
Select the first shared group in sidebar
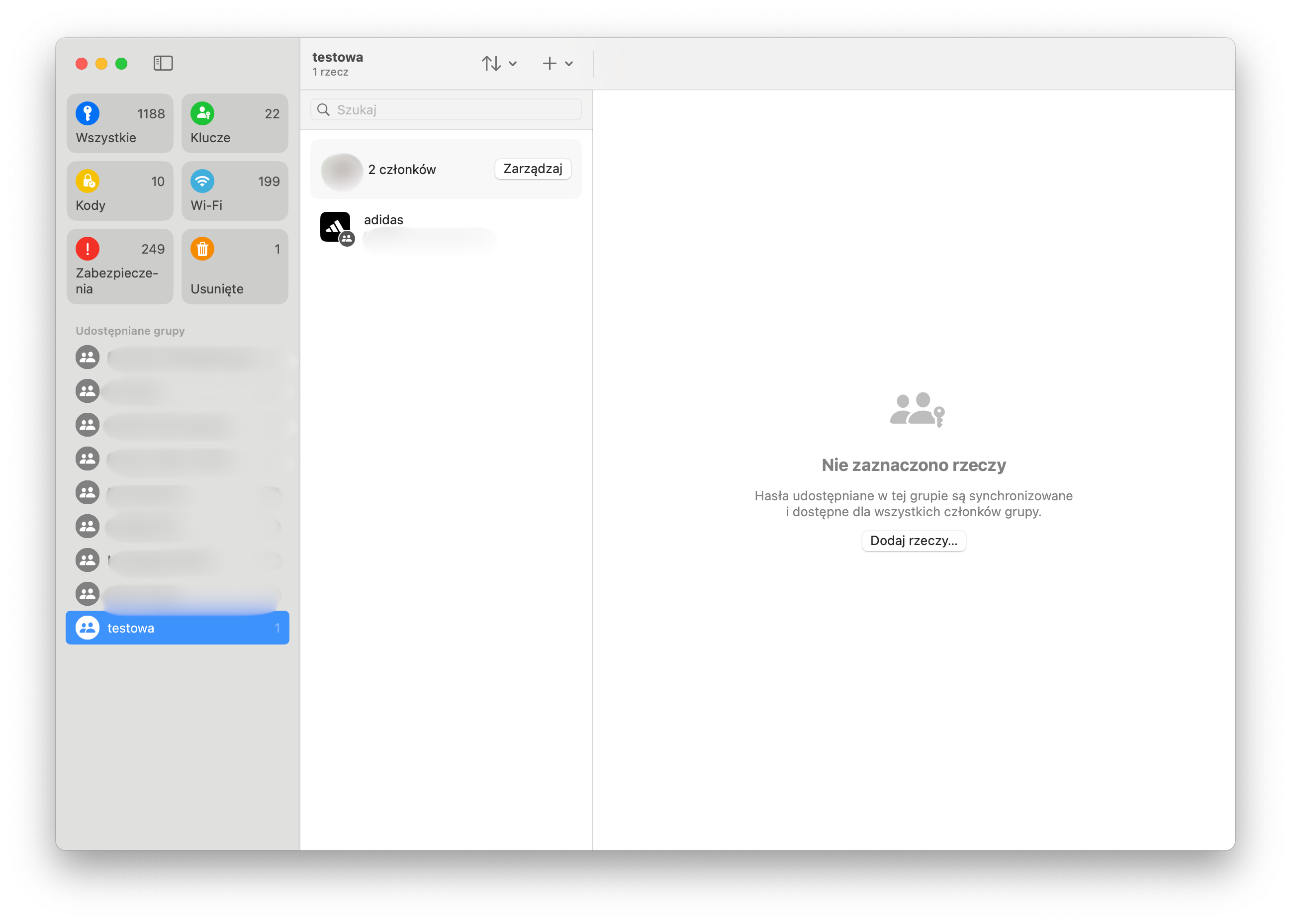178,358
